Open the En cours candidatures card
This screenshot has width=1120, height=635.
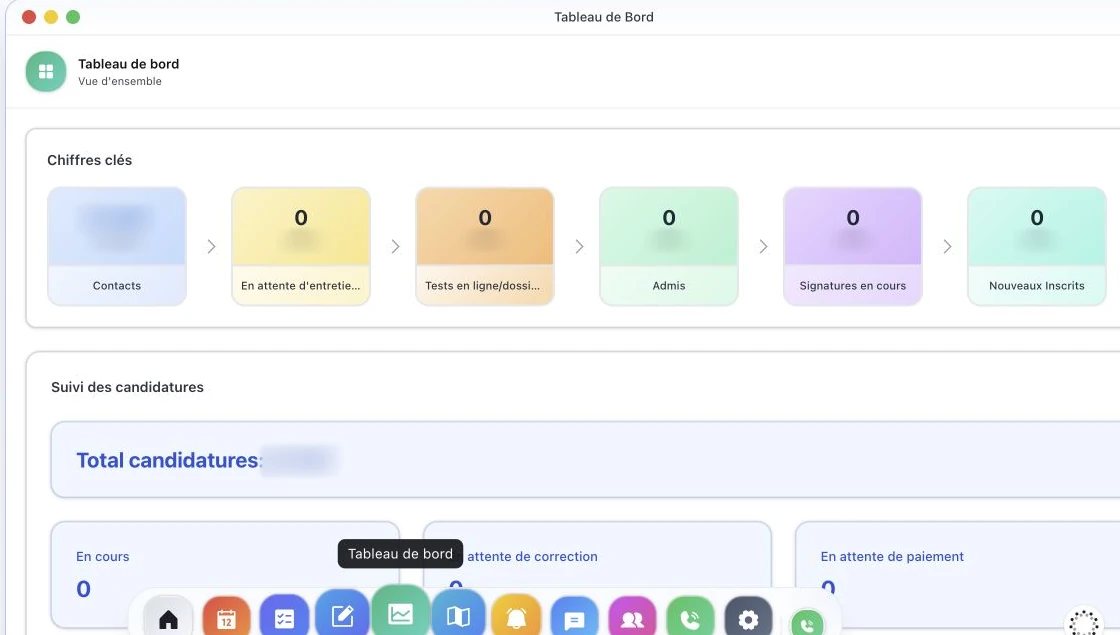(225, 575)
